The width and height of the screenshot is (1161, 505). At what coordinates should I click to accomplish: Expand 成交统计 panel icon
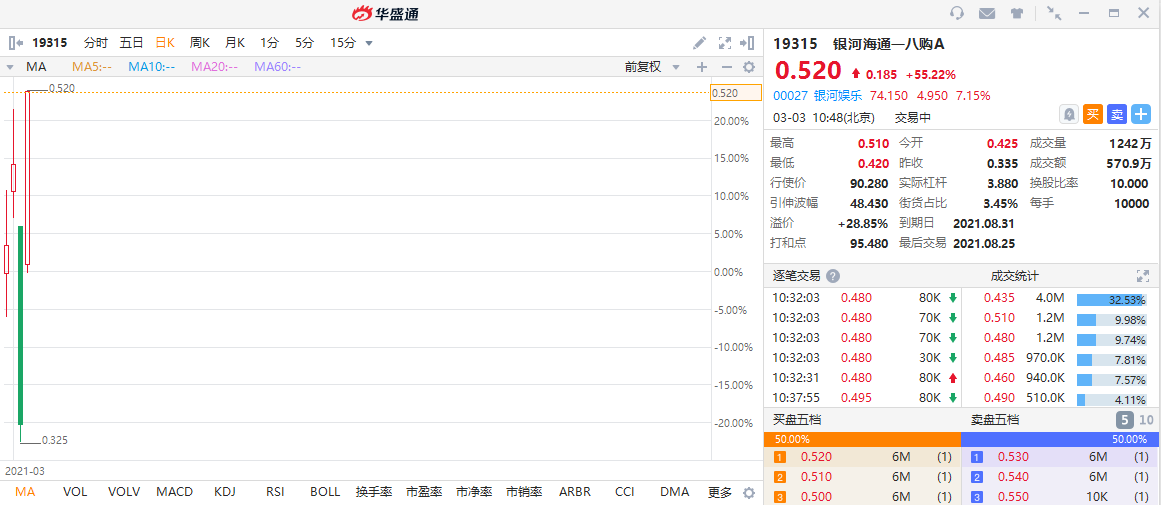pos(1142,276)
